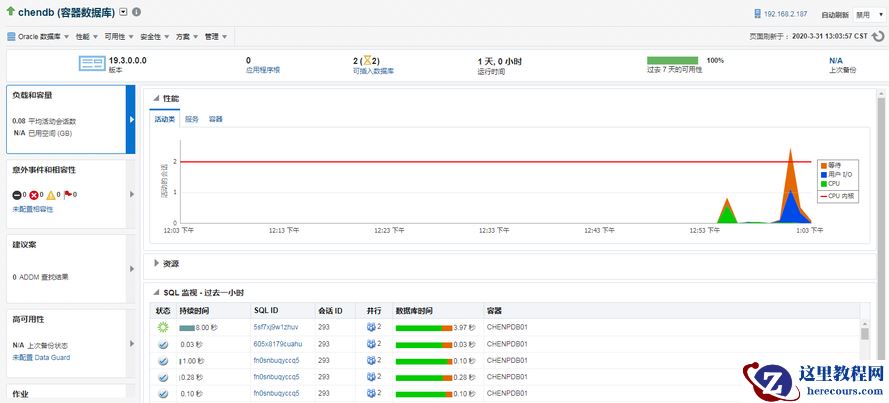Collapse the 性能 section
The image size is (889, 403).
pos(156,98)
